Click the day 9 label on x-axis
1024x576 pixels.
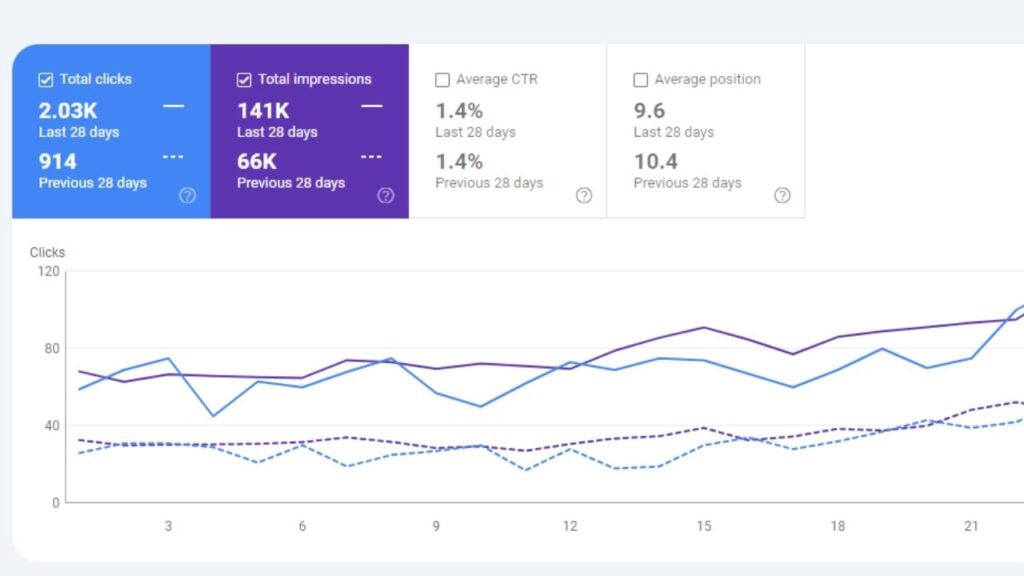(x=436, y=526)
